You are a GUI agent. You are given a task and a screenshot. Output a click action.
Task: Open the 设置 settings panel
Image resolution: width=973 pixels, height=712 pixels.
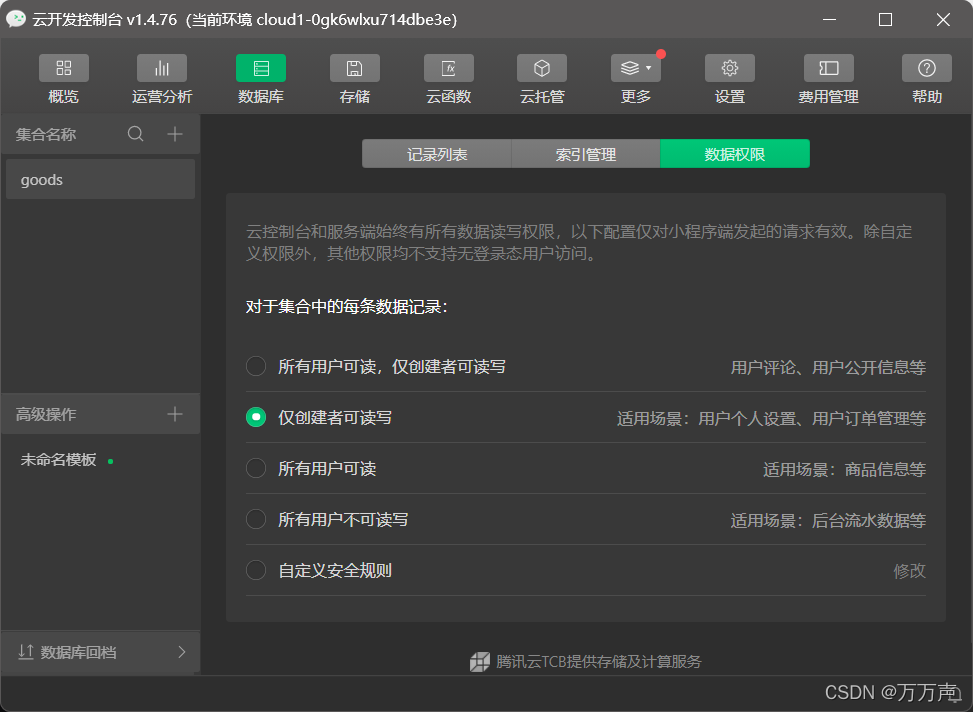(x=729, y=78)
